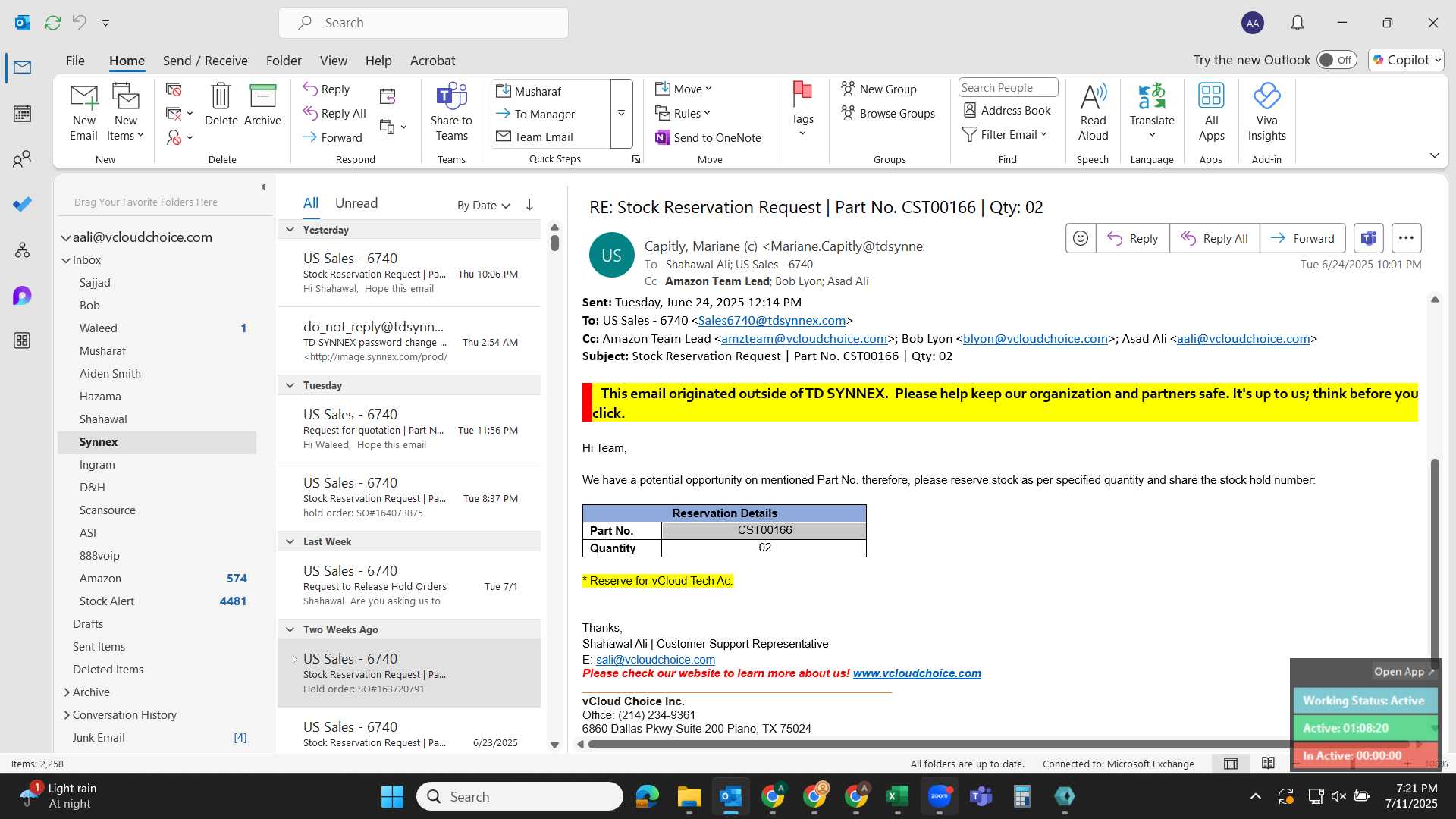Reverse sort order arrow in message list
The width and height of the screenshot is (1456, 819).
529,205
